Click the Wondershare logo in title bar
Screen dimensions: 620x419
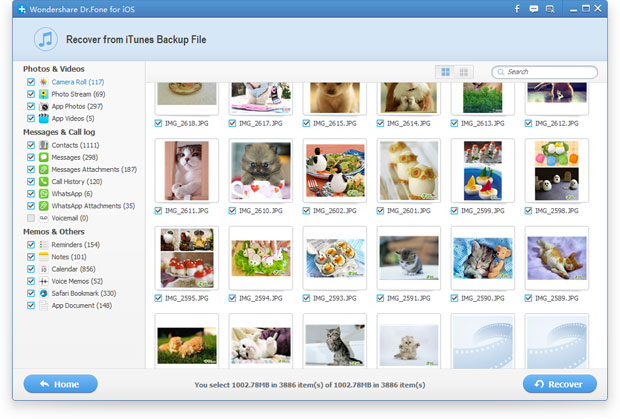click(22, 9)
